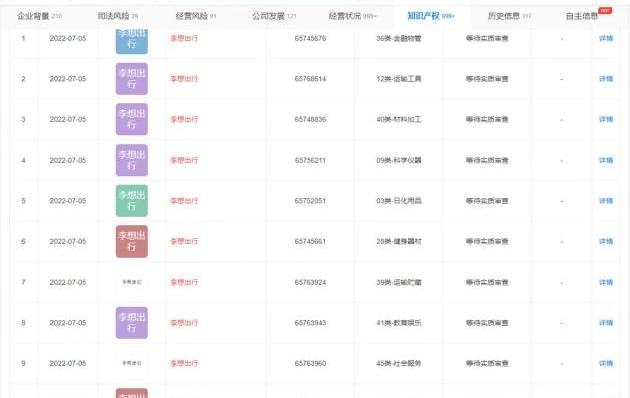
Task: Click the 2022-07-05 date in row 4
Action: point(68,160)
